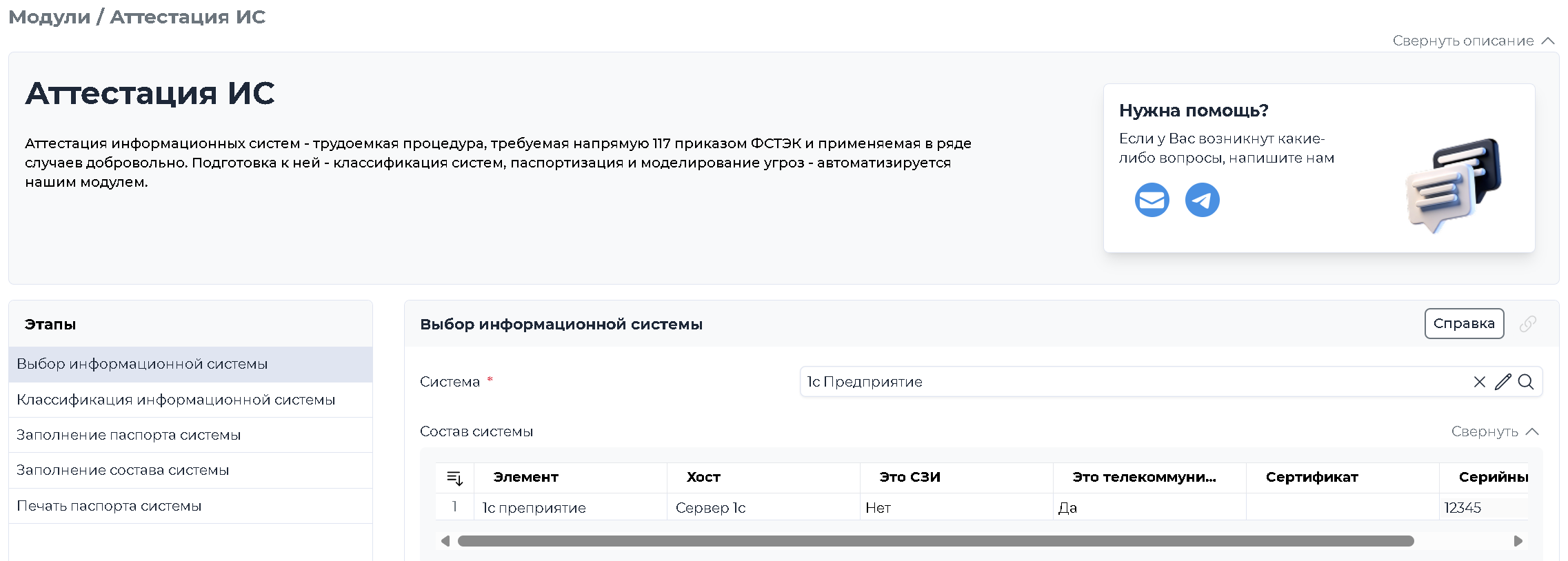Clear the Система field with X icon
Viewport: 1568px width, 561px height.
[x=1479, y=382]
